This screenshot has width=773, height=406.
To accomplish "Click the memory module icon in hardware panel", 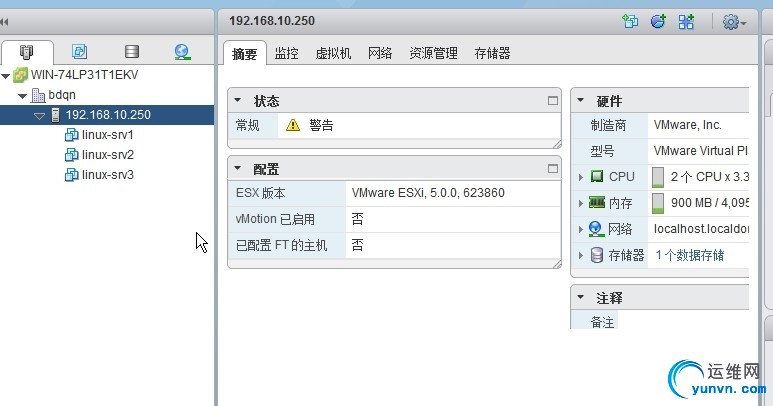I will (597, 202).
